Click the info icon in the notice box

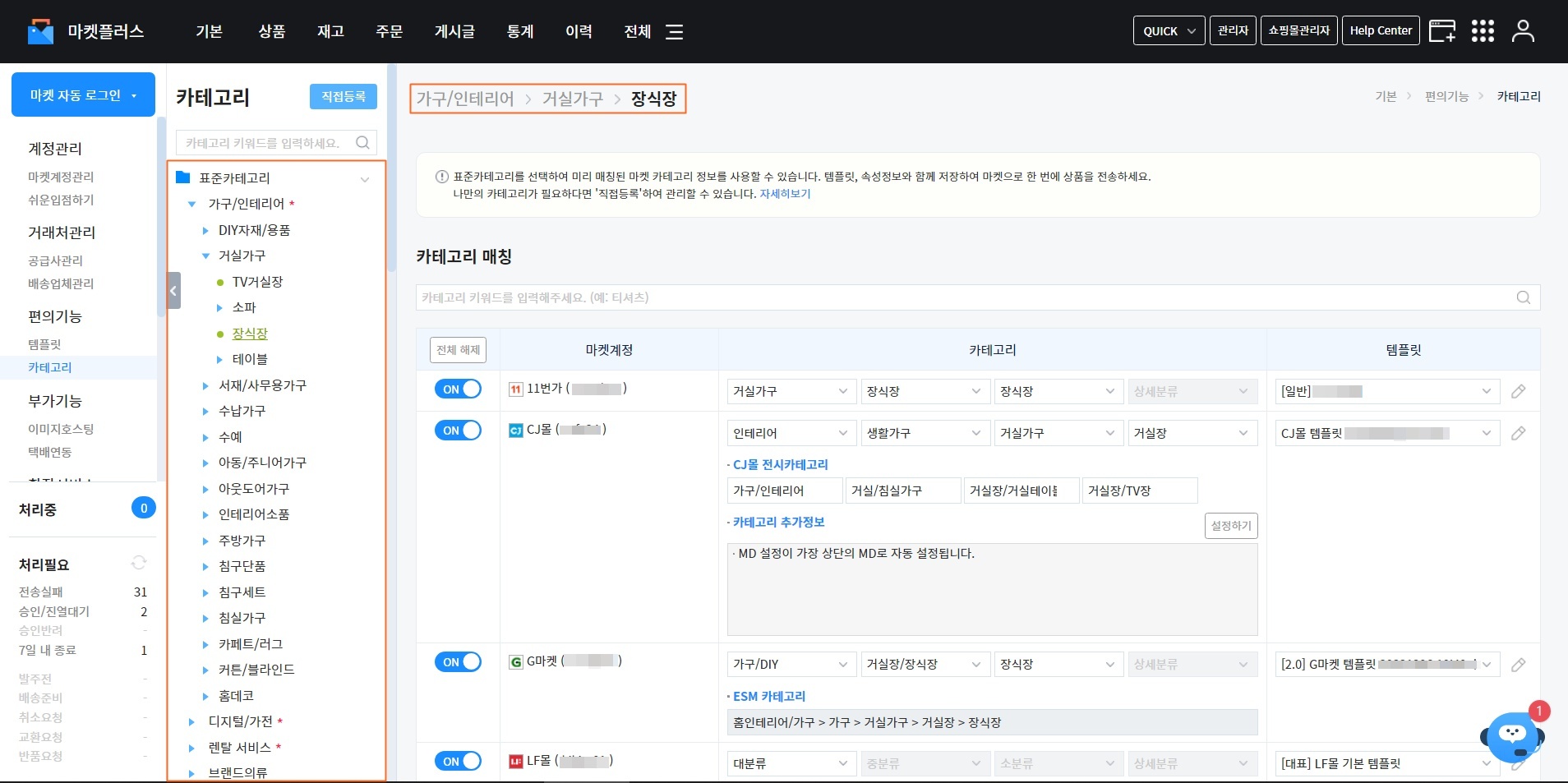441,177
